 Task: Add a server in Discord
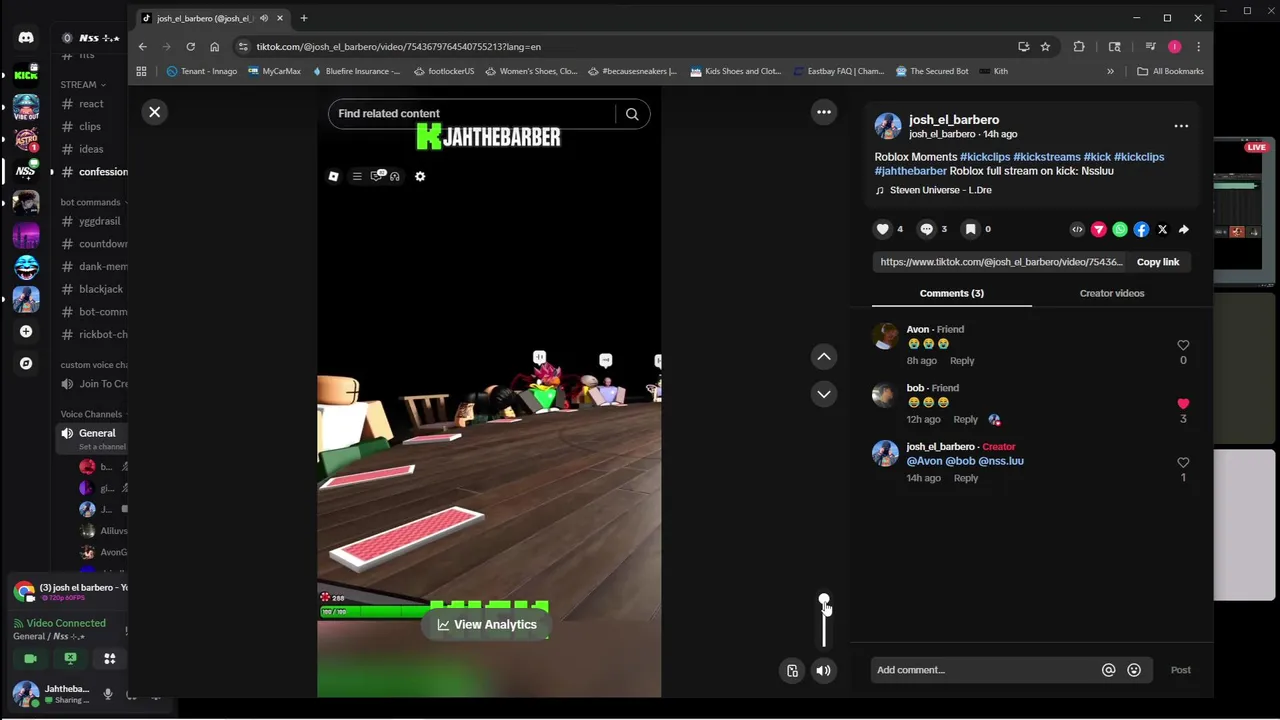pos(26,331)
